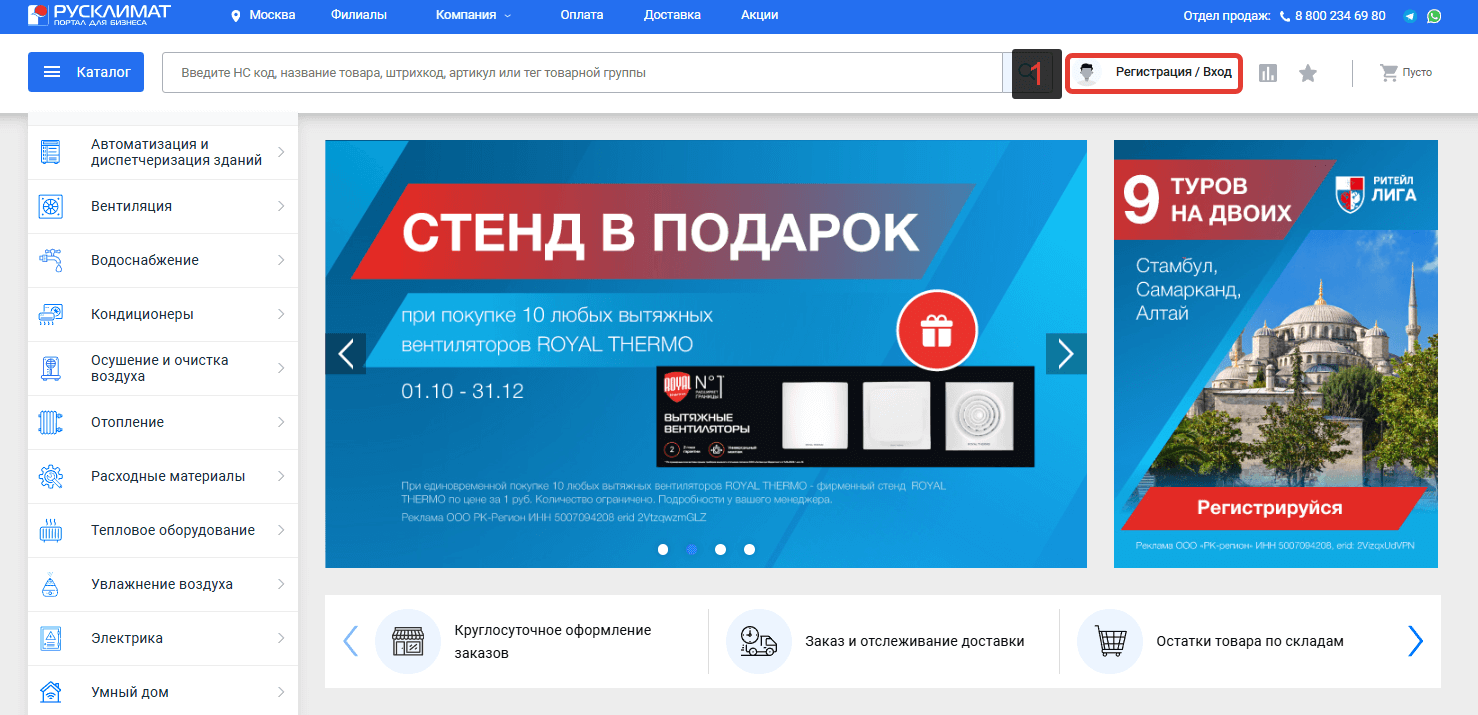
Task: Select the first banner slide dot
Action: 663,549
